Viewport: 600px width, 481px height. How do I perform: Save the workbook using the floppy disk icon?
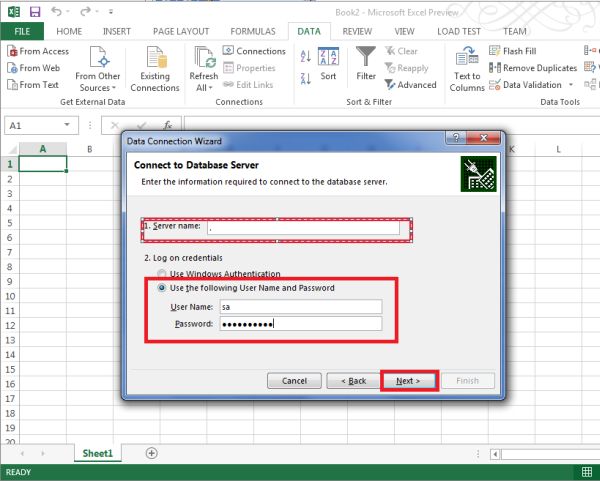click(35, 12)
